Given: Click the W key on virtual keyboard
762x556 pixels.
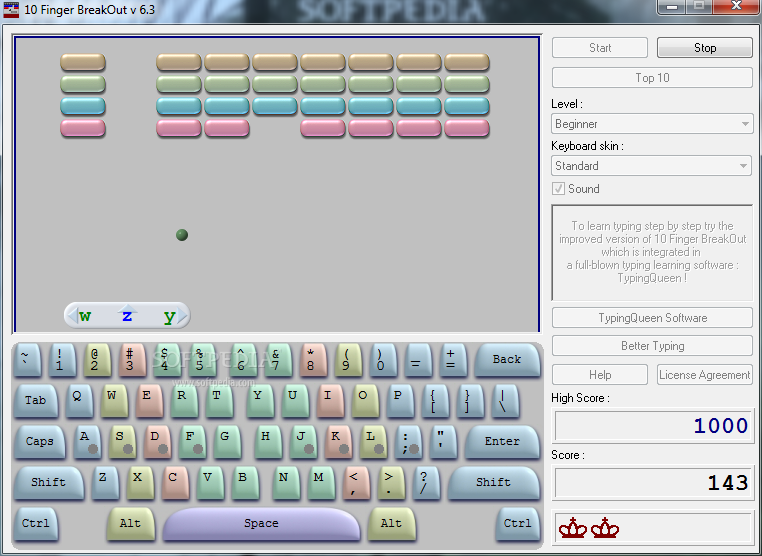Looking at the screenshot, I should pos(114,400).
